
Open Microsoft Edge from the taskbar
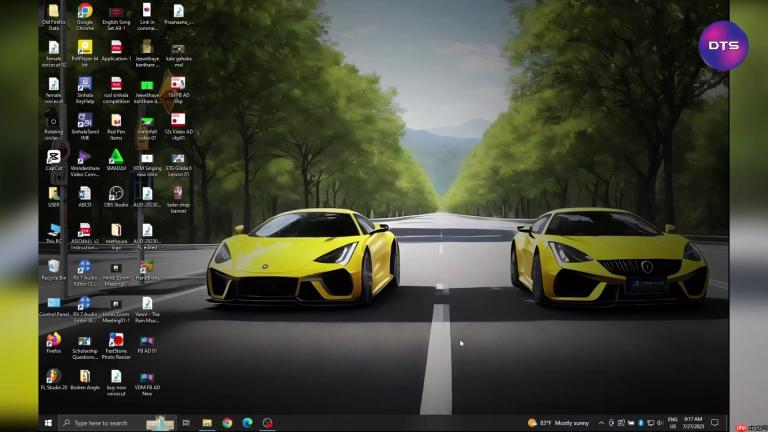pos(247,423)
